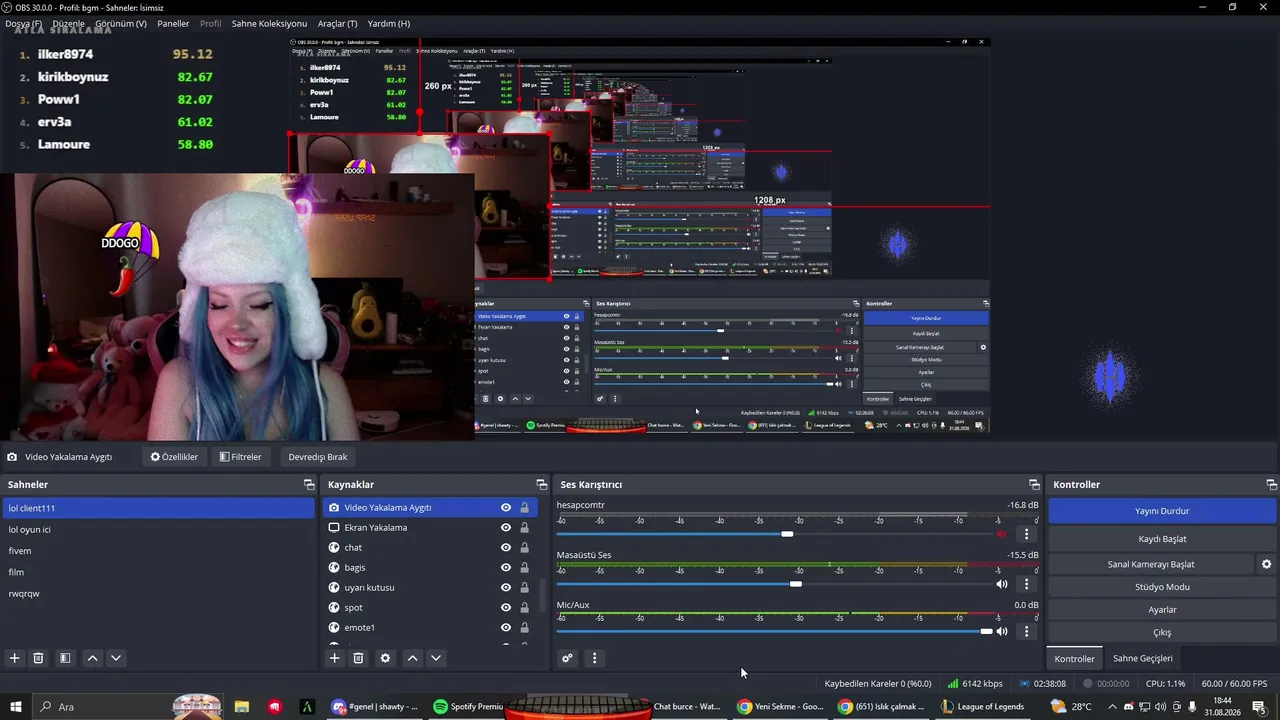Image resolution: width=1280 pixels, height=720 pixels.
Task: Switch to the Kontroller tab
Action: point(1074,658)
